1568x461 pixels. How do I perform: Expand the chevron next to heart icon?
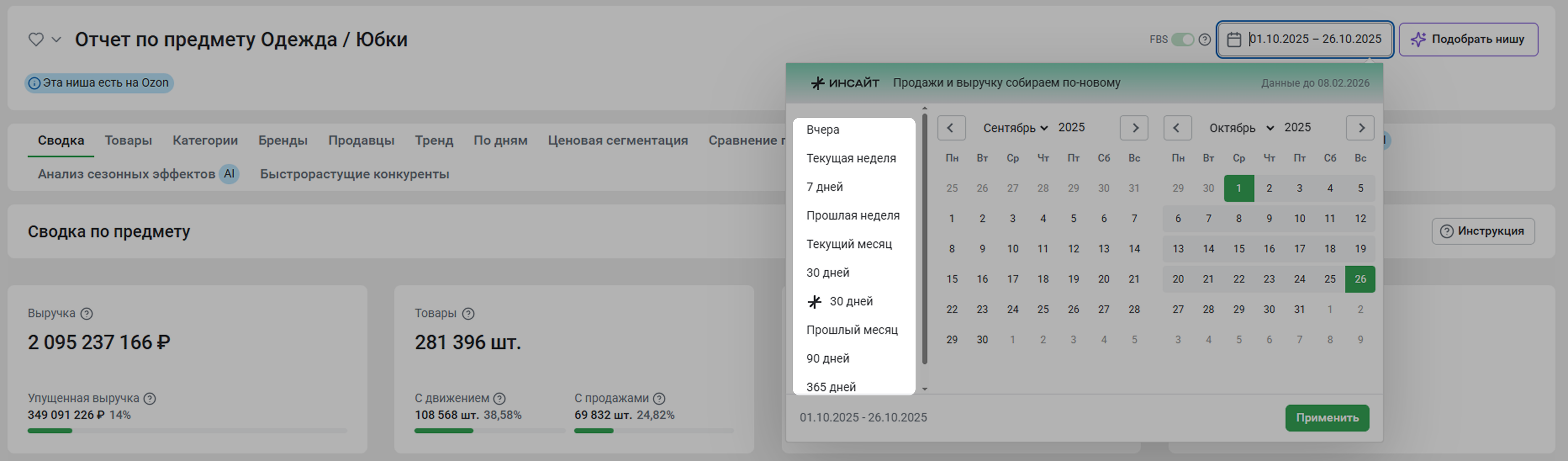tap(56, 40)
